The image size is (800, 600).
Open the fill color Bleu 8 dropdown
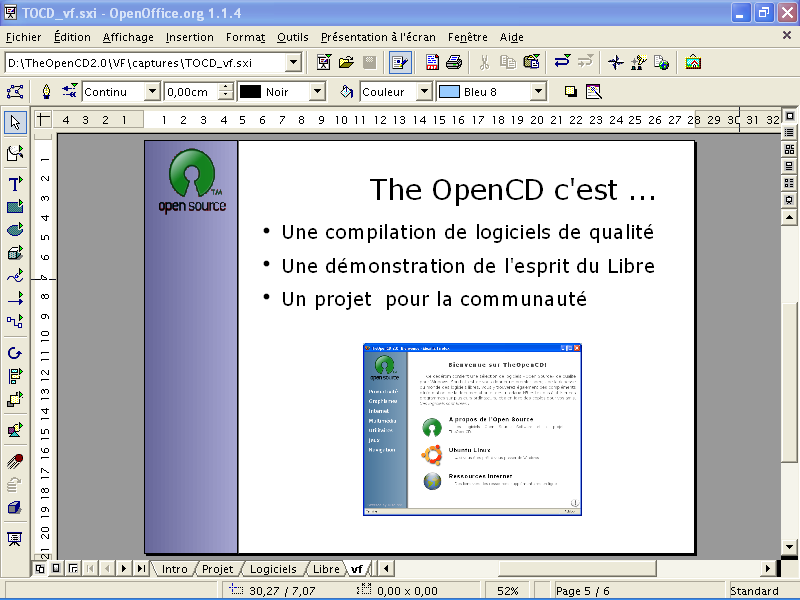pyautogui.click(x=538, y=92)
